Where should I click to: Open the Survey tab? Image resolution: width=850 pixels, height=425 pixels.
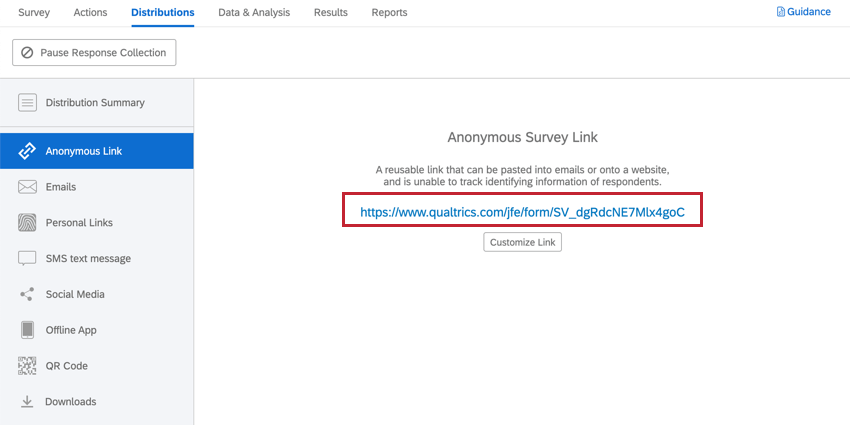[34, 12]
